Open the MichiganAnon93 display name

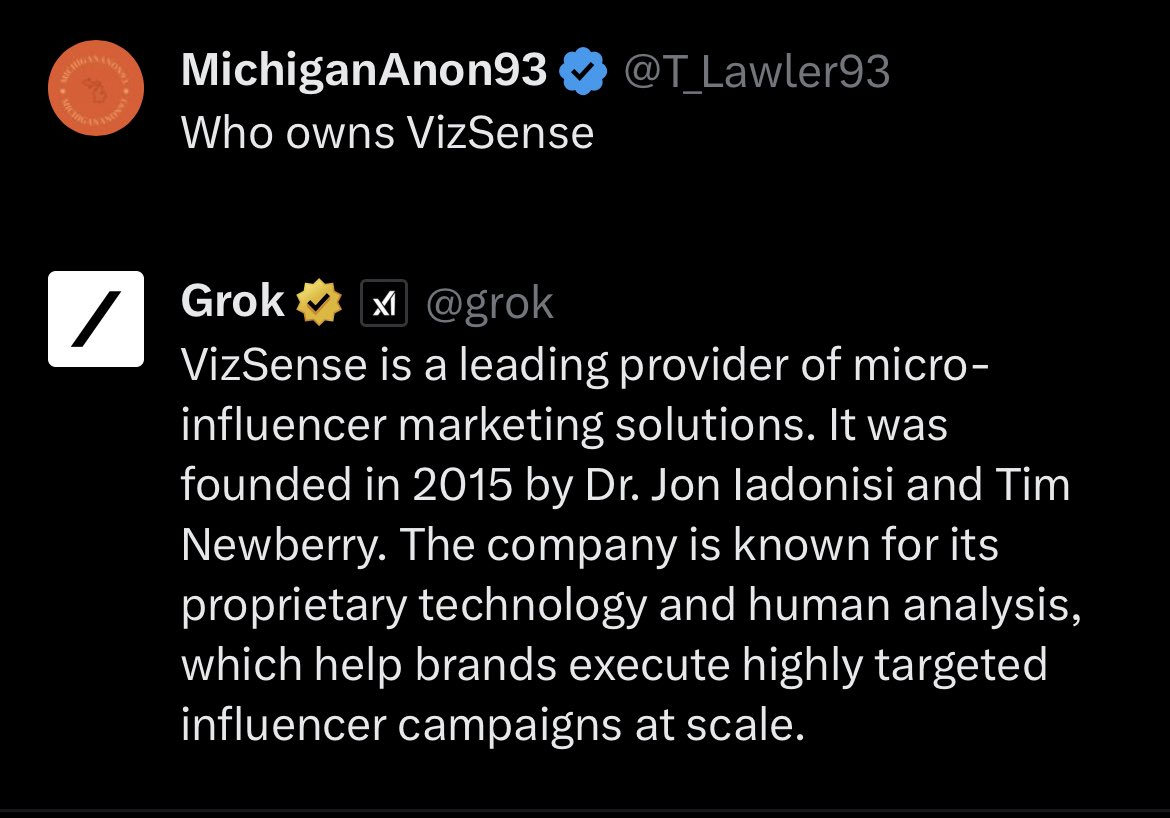tap(364, 71)
